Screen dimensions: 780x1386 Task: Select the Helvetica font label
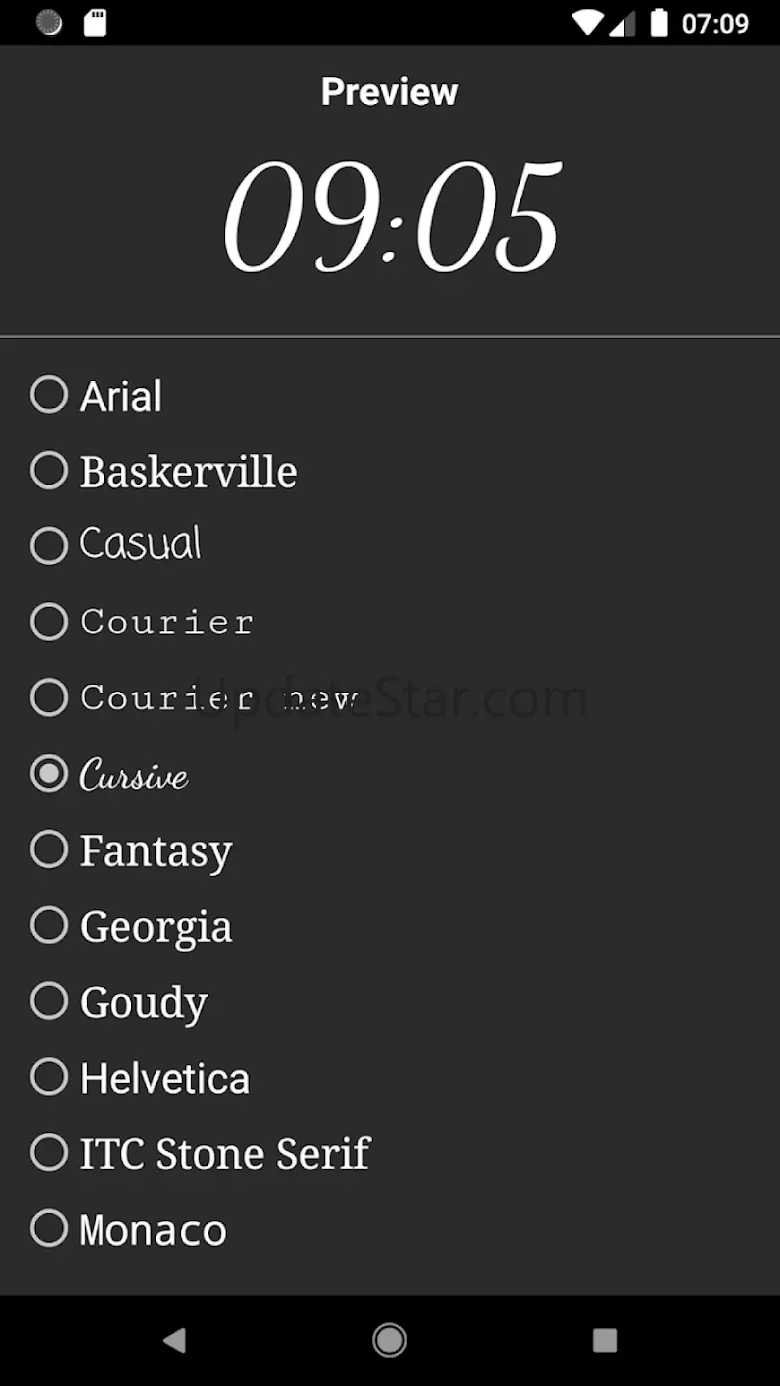pos(165,1078)
